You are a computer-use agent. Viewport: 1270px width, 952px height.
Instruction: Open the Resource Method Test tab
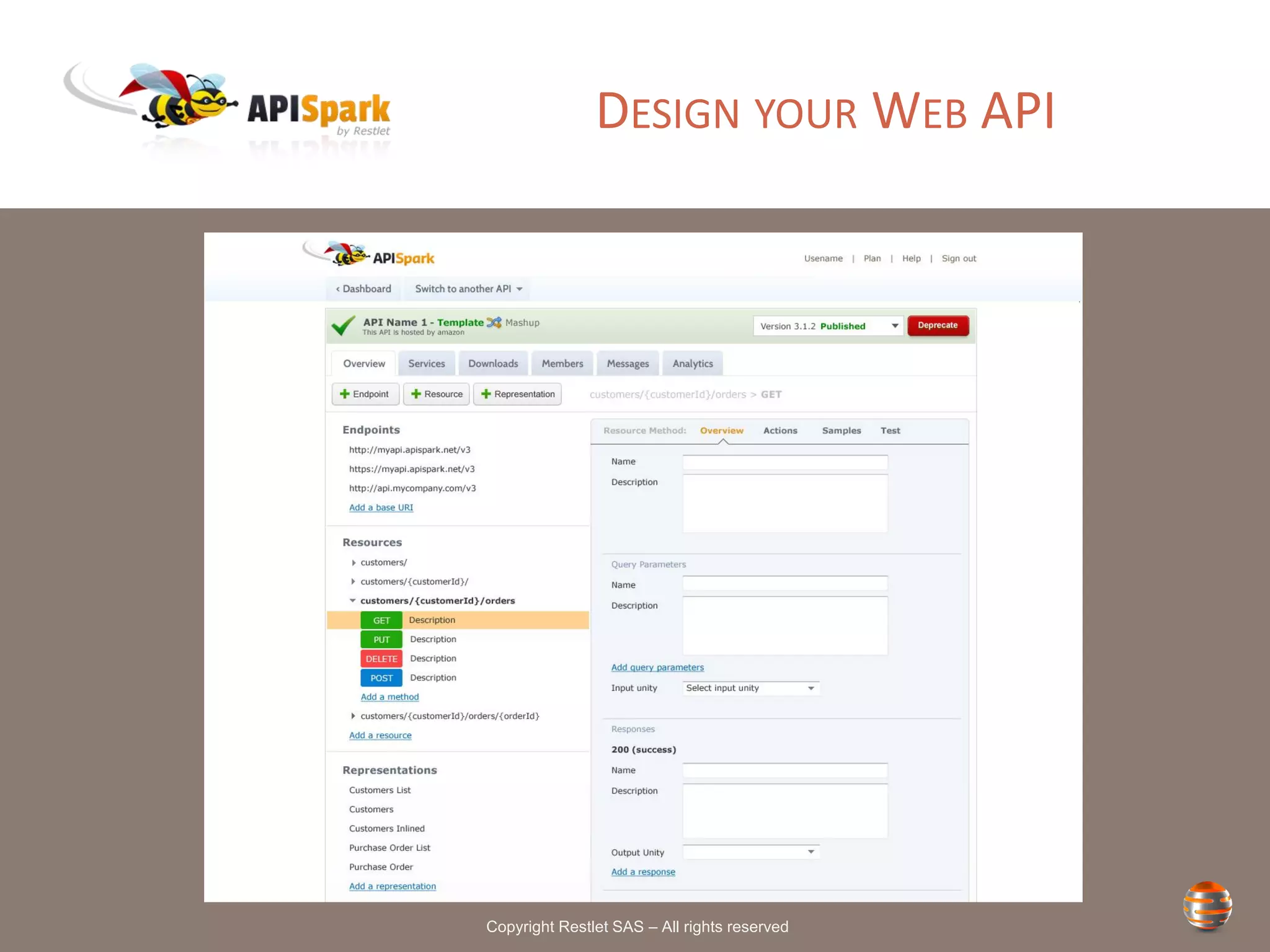click(x=890, y=431)
